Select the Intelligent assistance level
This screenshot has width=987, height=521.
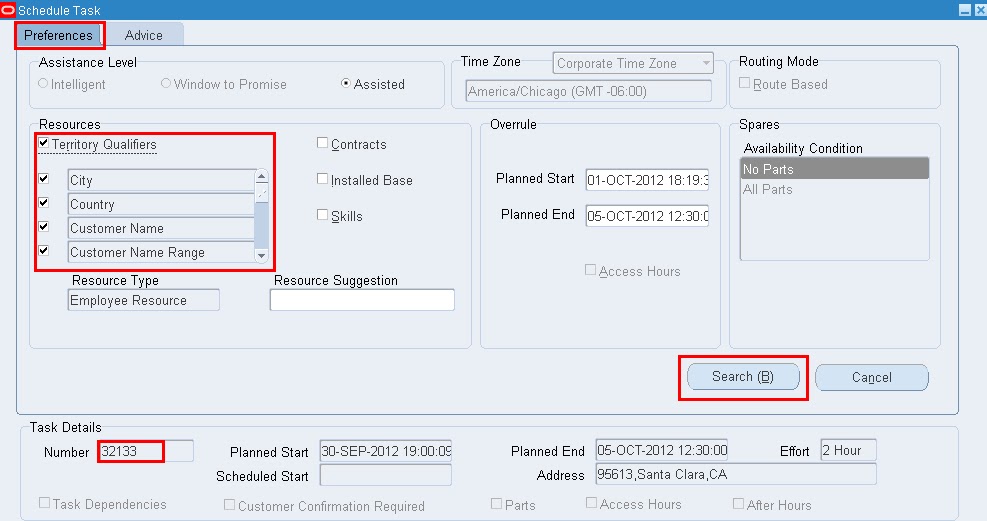tap(43, 83)
